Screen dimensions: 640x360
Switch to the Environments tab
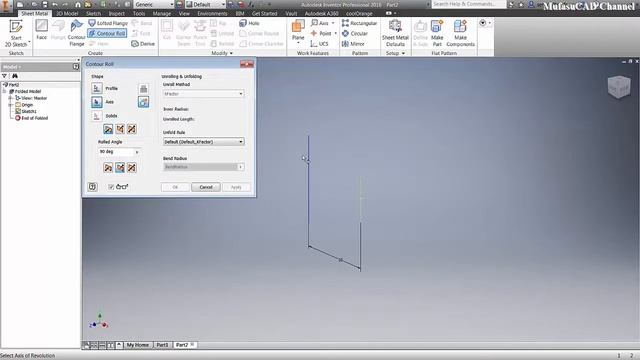pyautogui.click(x=212, y=13)
